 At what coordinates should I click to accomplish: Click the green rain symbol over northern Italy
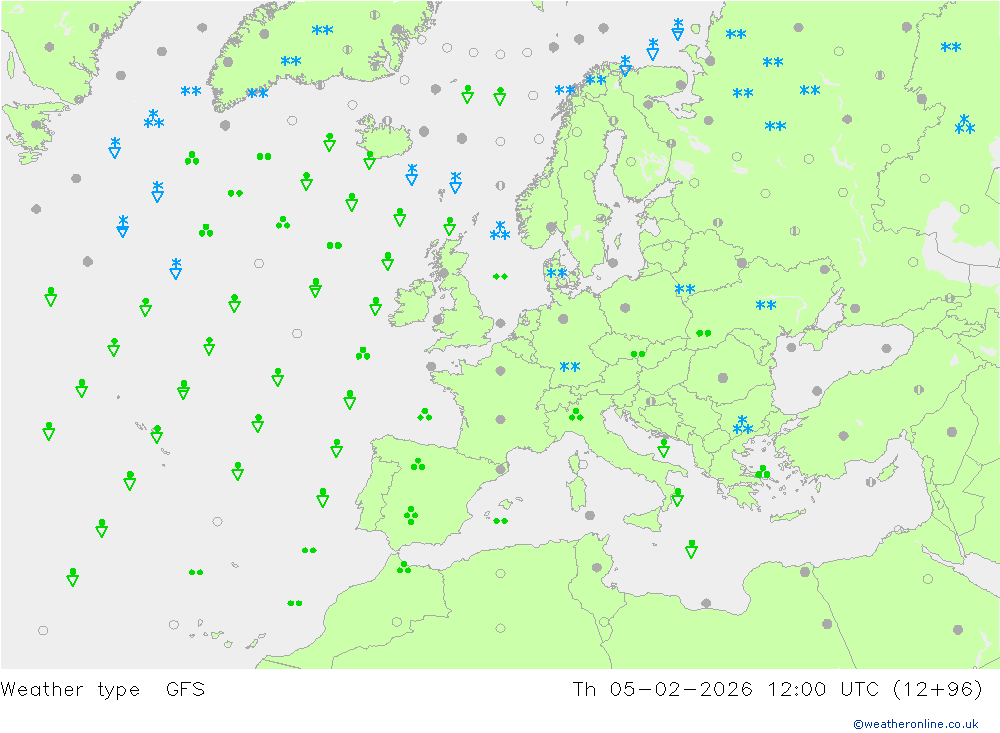(x=576, y=415)
